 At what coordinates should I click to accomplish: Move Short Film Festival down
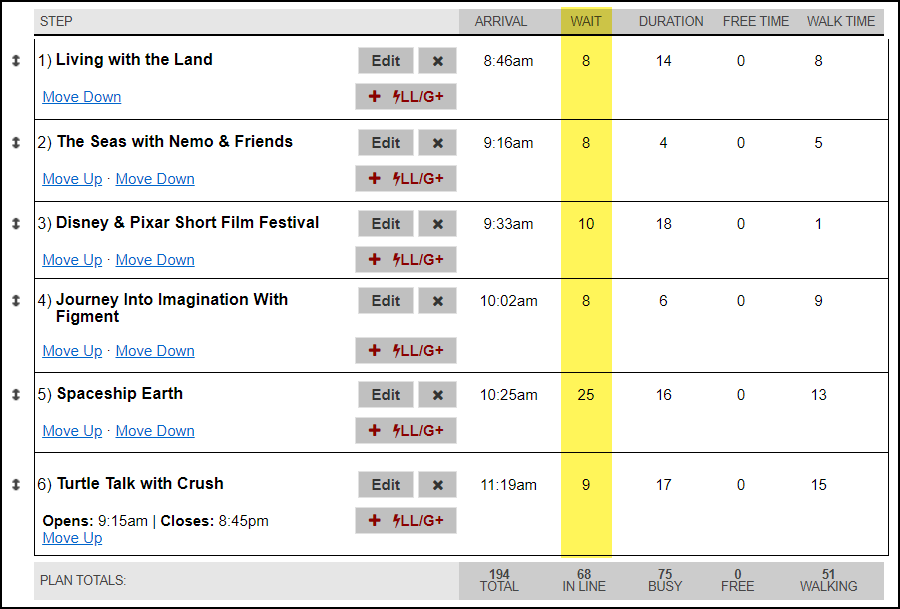(155, 260)
